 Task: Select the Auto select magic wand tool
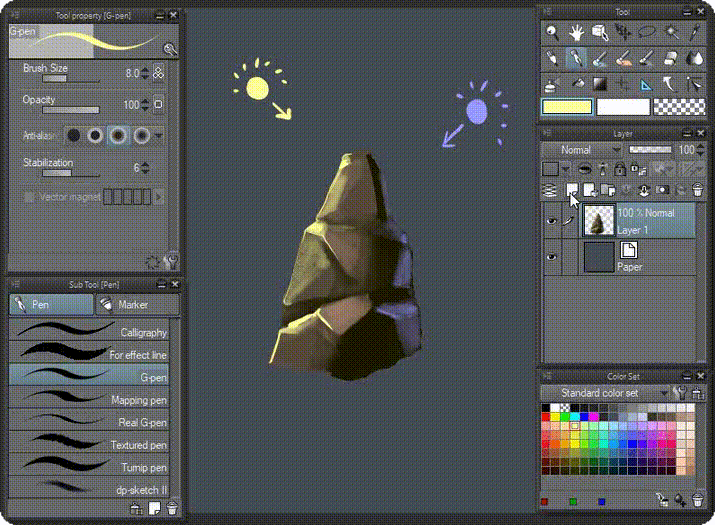pyautogui.click(x=671, y=32)
